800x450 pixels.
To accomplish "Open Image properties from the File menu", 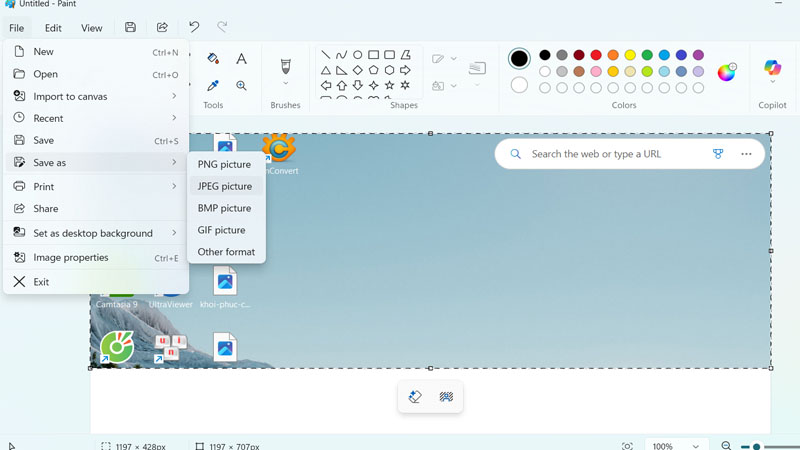I will click(71, 257).
